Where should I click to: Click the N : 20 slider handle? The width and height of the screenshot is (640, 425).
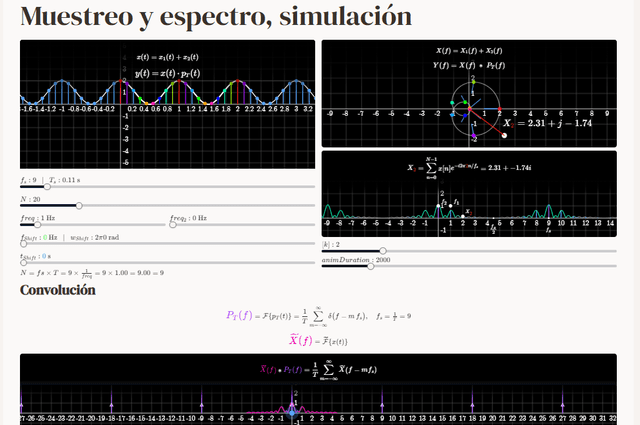click(79, 207)
